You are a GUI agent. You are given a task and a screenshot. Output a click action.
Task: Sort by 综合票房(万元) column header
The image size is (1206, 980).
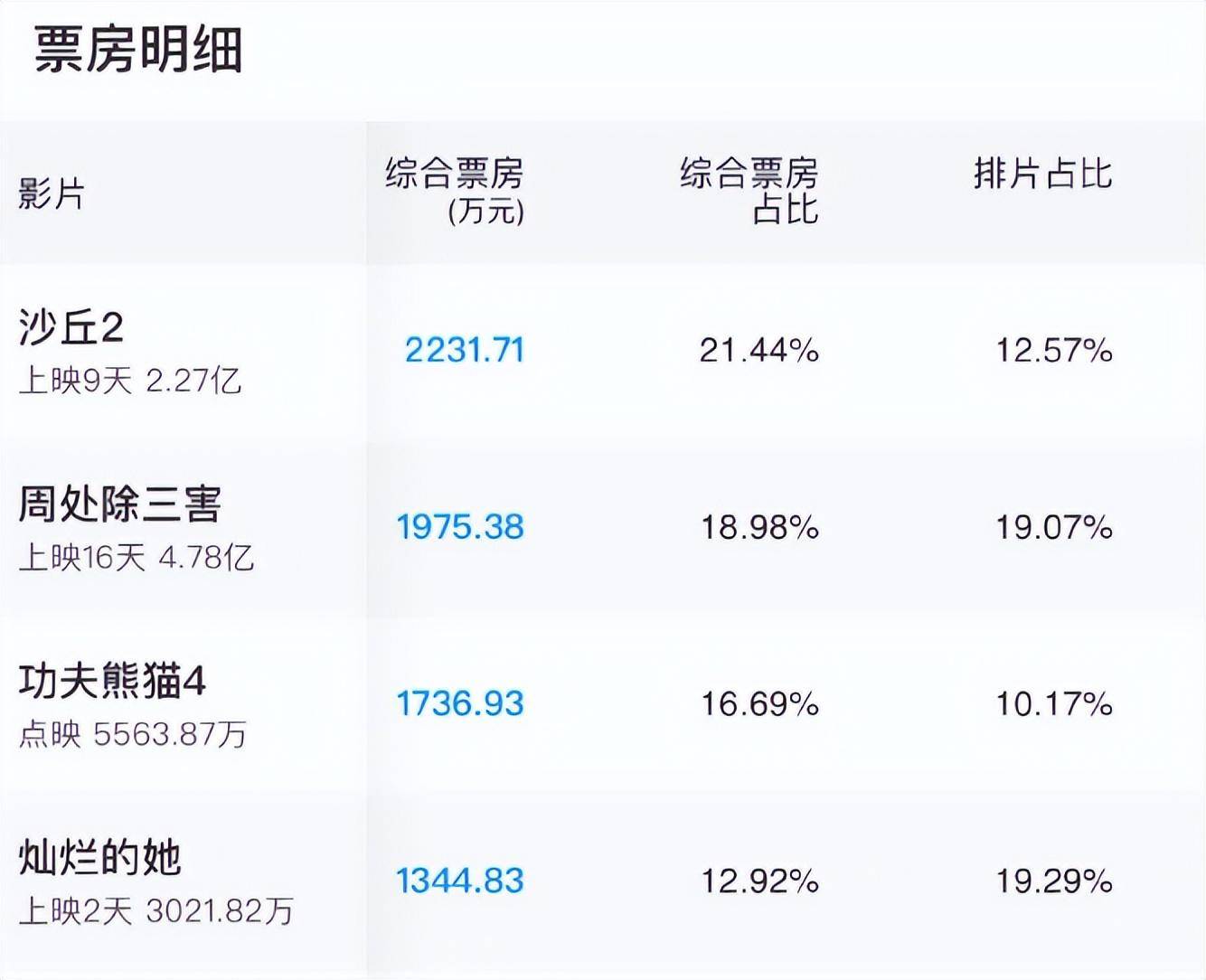(x=455, y=191)
